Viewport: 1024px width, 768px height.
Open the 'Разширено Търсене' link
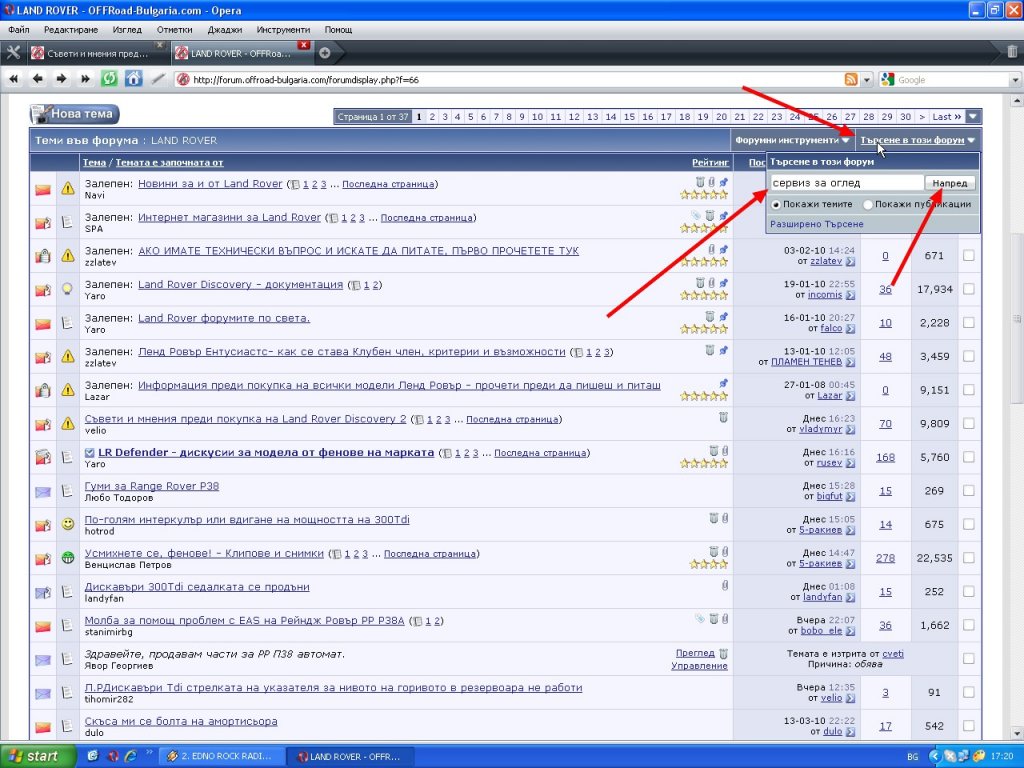[816, 224]
